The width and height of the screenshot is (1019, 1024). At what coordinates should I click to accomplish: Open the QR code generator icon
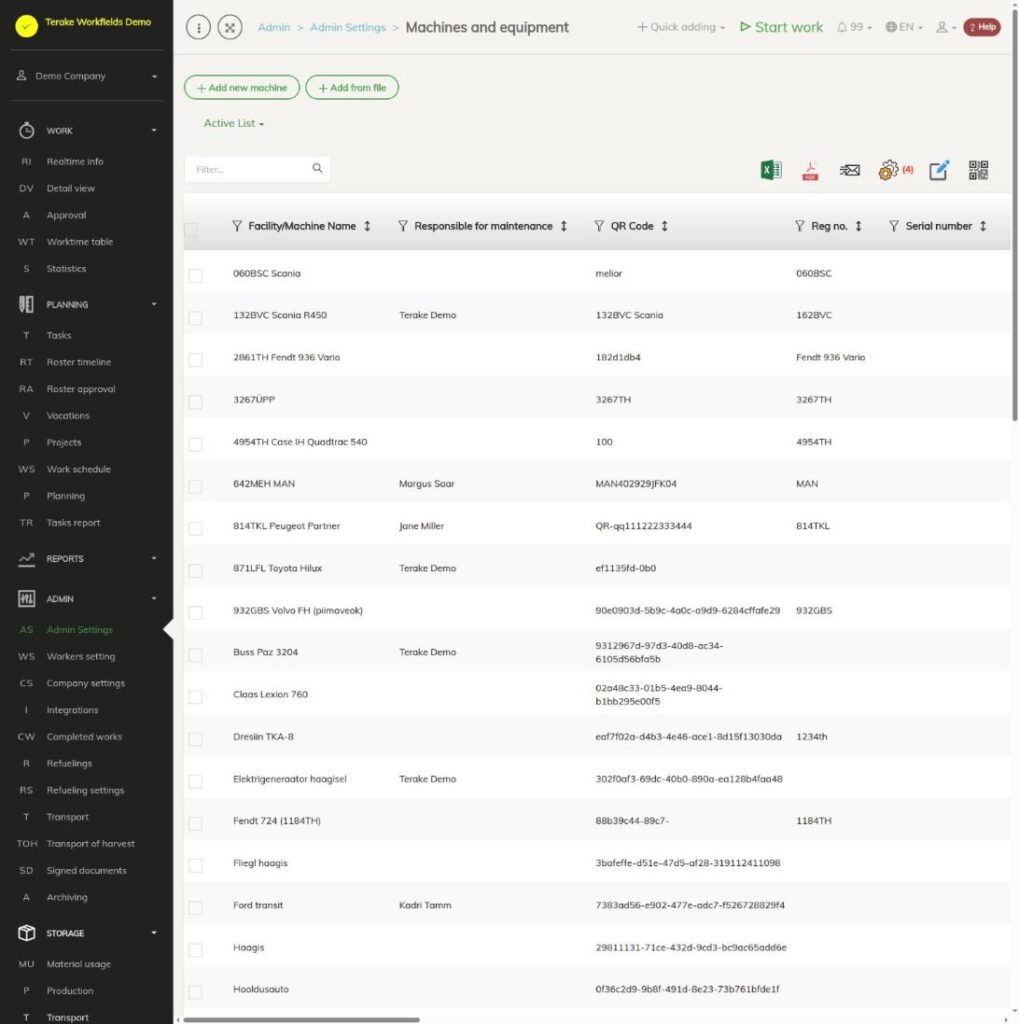tap(978, 170)
